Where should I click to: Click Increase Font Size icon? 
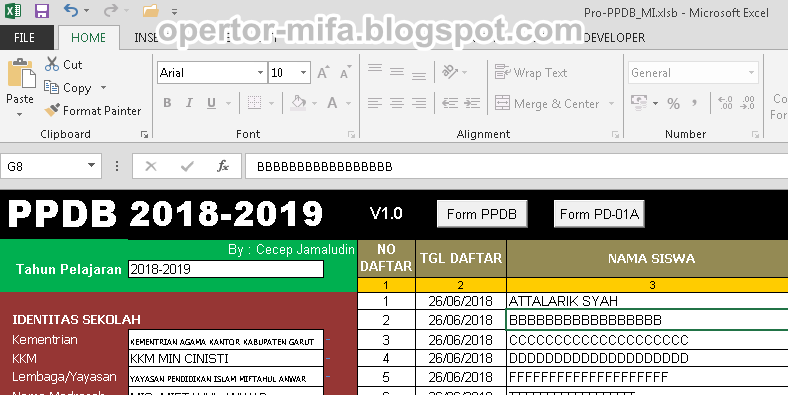(x=323, y=73)
